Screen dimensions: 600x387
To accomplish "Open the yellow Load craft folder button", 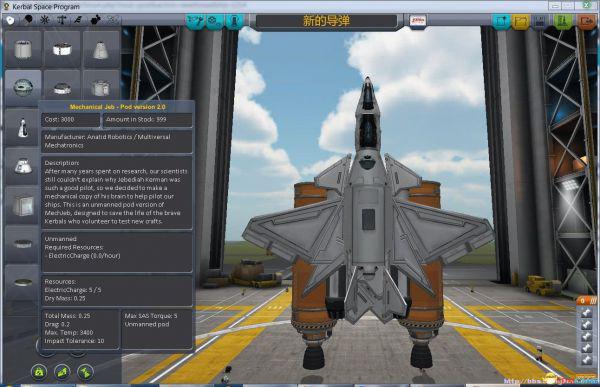I will click(x=520, y=21).
